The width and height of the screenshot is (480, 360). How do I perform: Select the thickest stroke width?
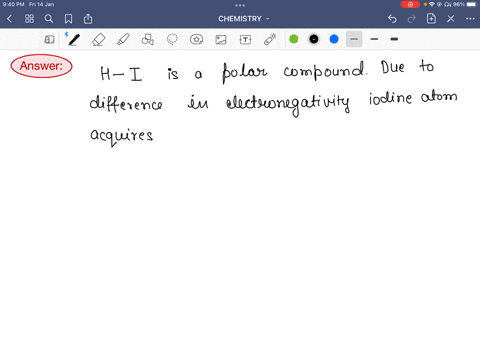[x=394, y=39]
